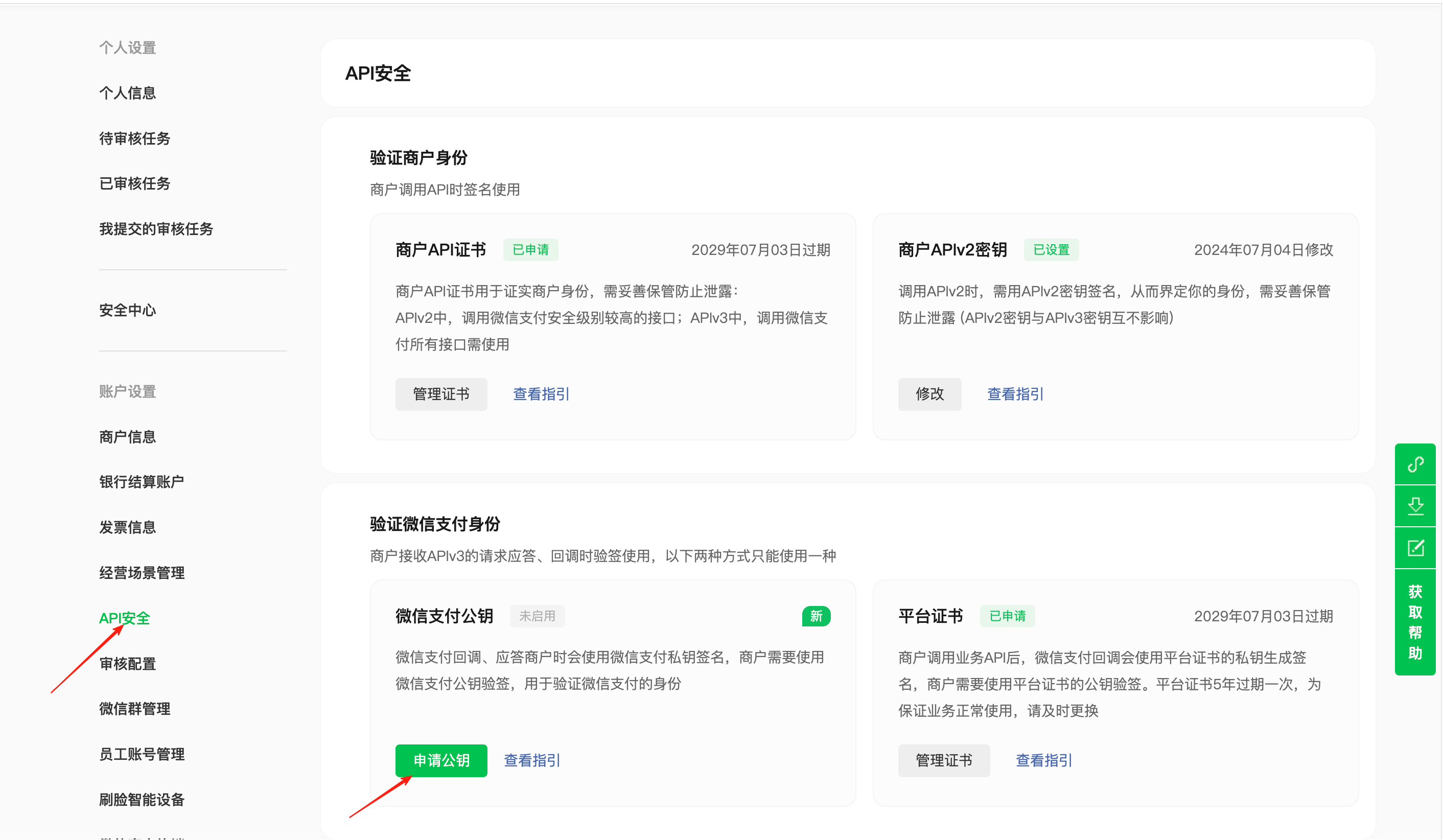Click the 2024年07月04日修改 date text
The image size is (1443, 840).
[1263, 250]
